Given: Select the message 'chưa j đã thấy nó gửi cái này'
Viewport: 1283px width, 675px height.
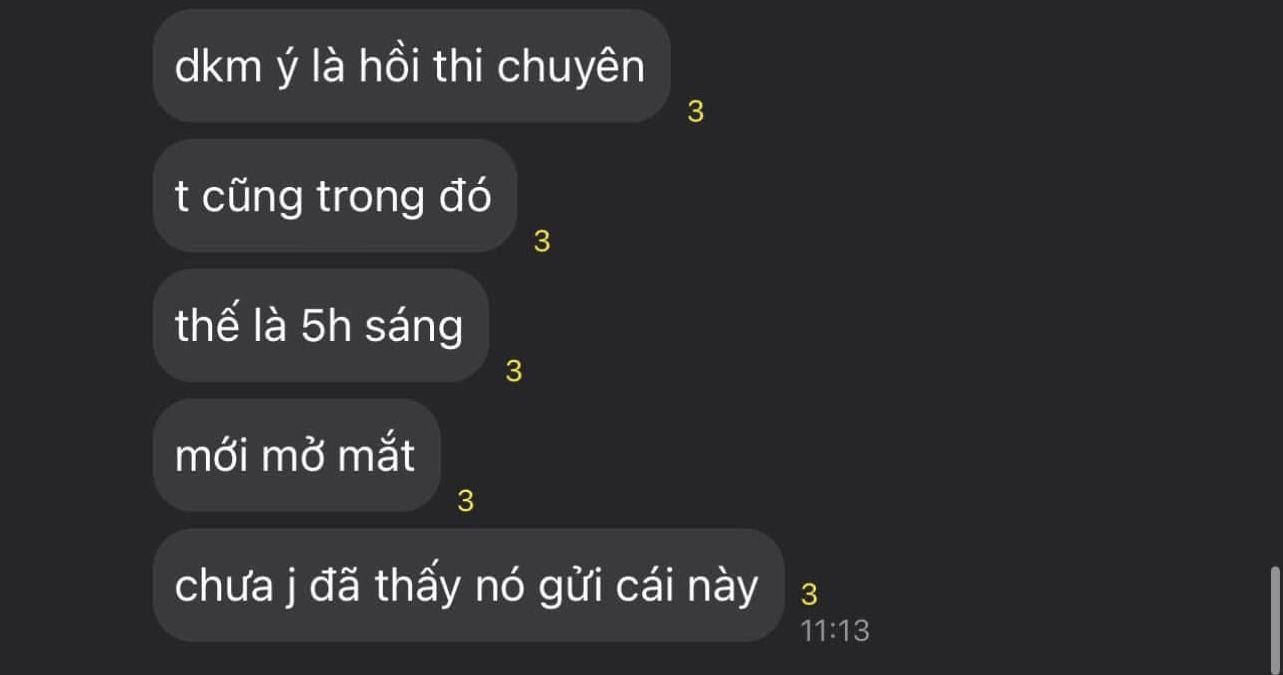Looking at the screenshot, I should tap(468, 586).
